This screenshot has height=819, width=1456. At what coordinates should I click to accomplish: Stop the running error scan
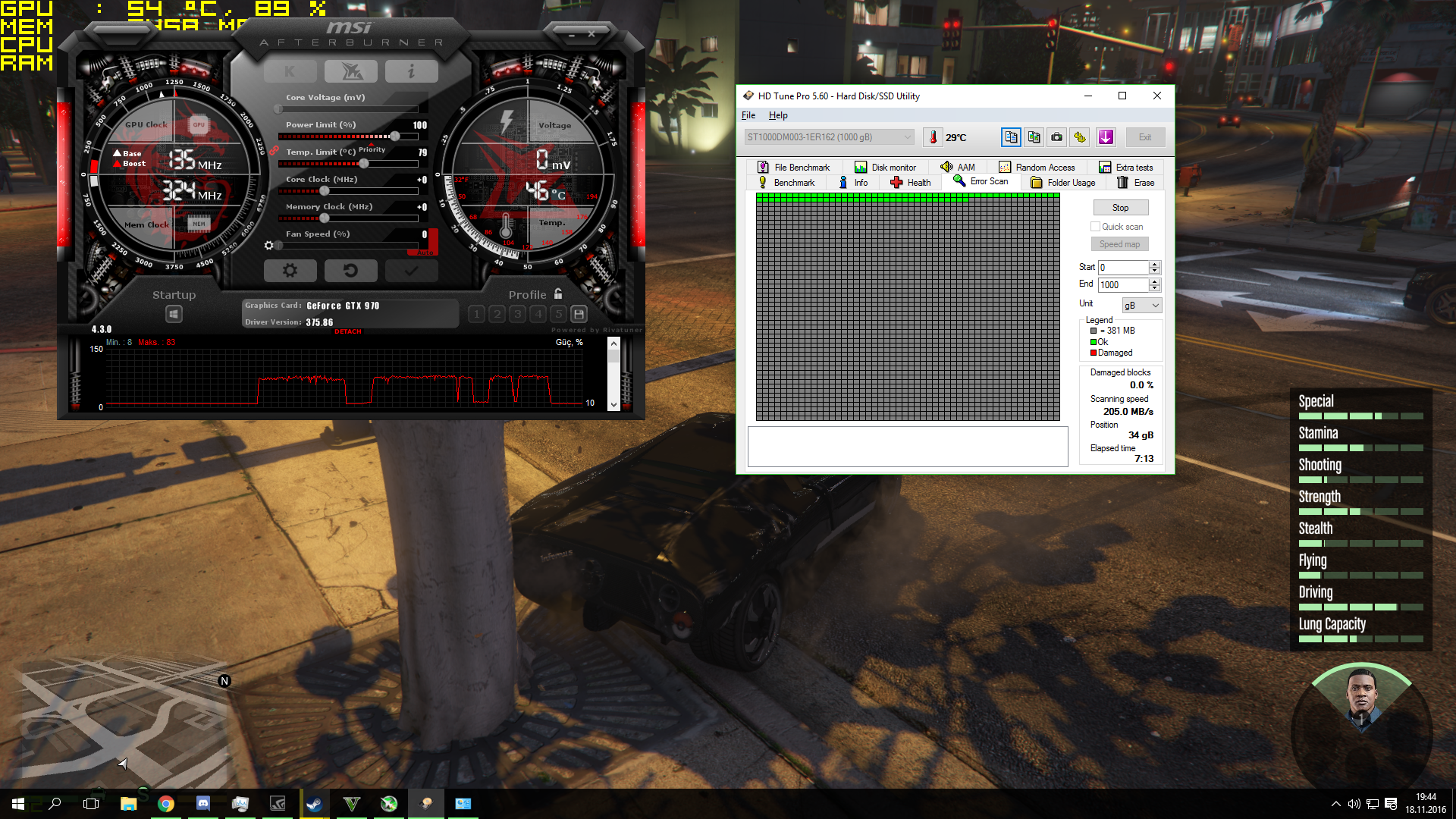point(1120,208)
